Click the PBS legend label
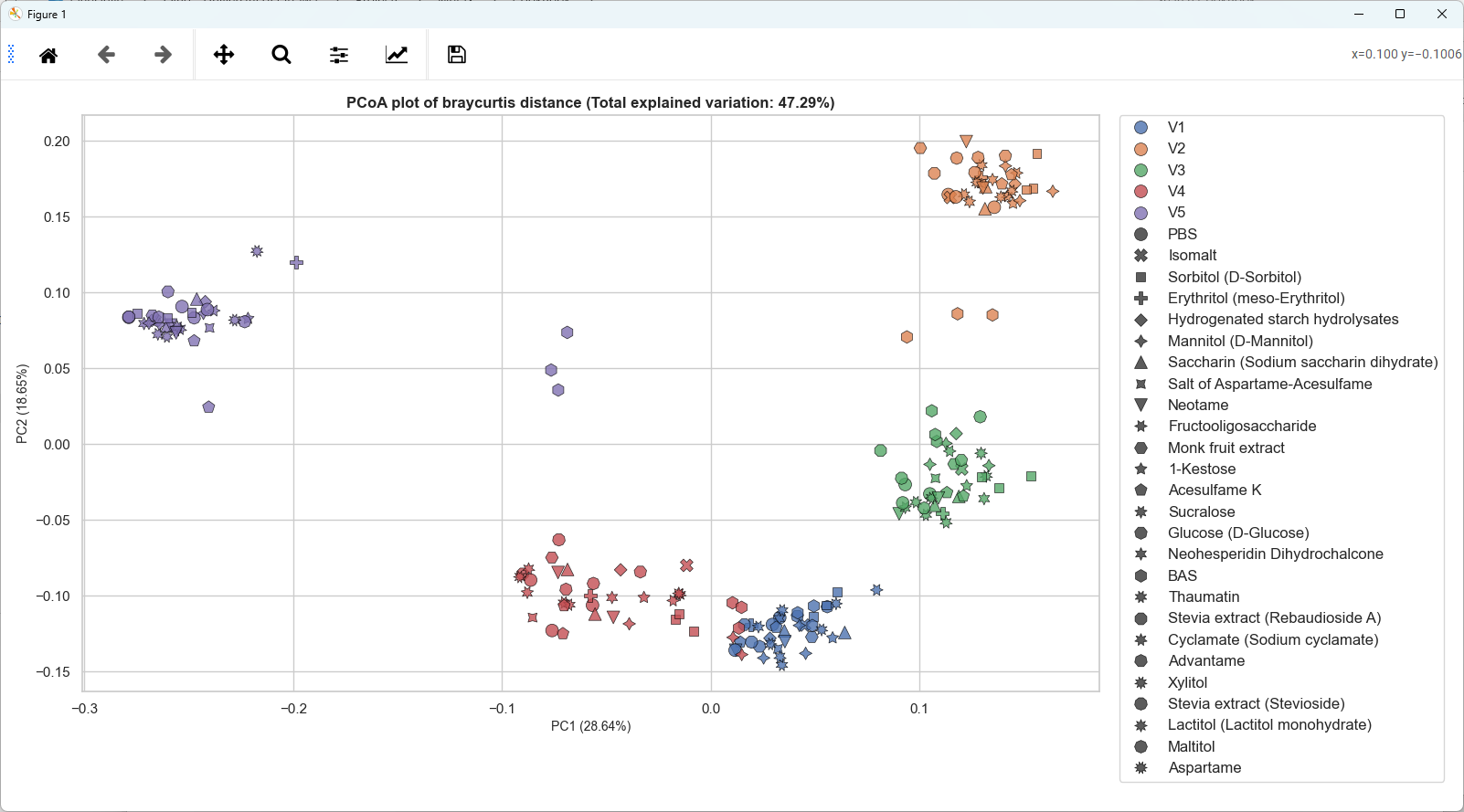The image size is (1464, 812). click(x=1182, y=234)
